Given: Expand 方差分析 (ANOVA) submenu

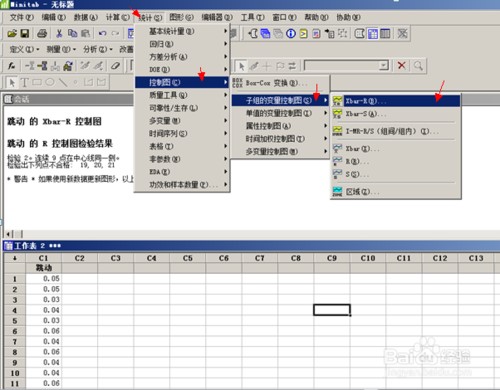Looking at the screenshot, I should (182, 57).
